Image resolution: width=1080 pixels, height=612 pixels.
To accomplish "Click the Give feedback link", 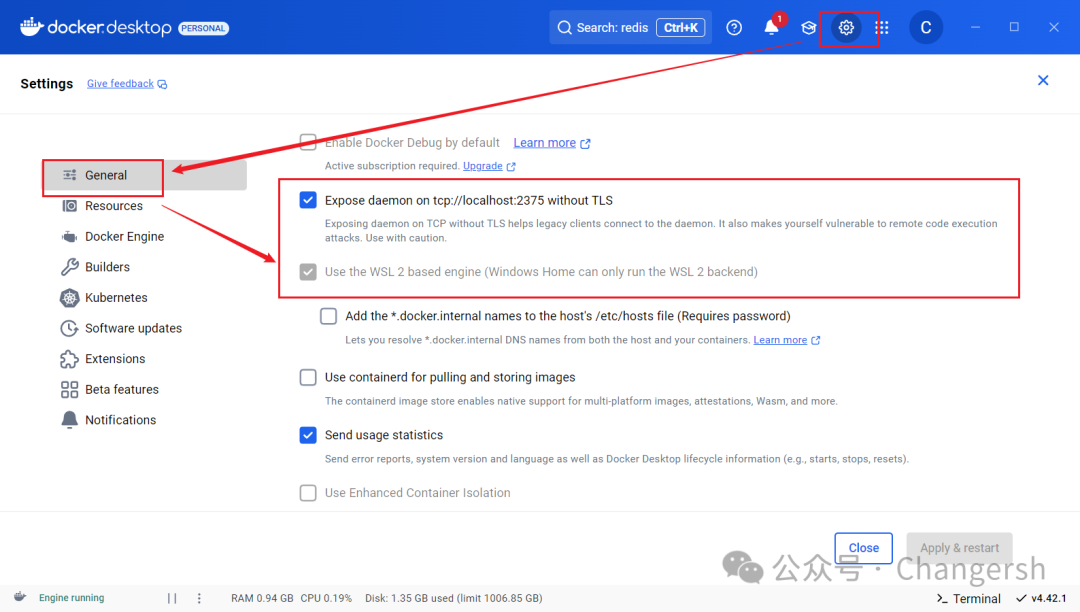I will coord(121,84).
